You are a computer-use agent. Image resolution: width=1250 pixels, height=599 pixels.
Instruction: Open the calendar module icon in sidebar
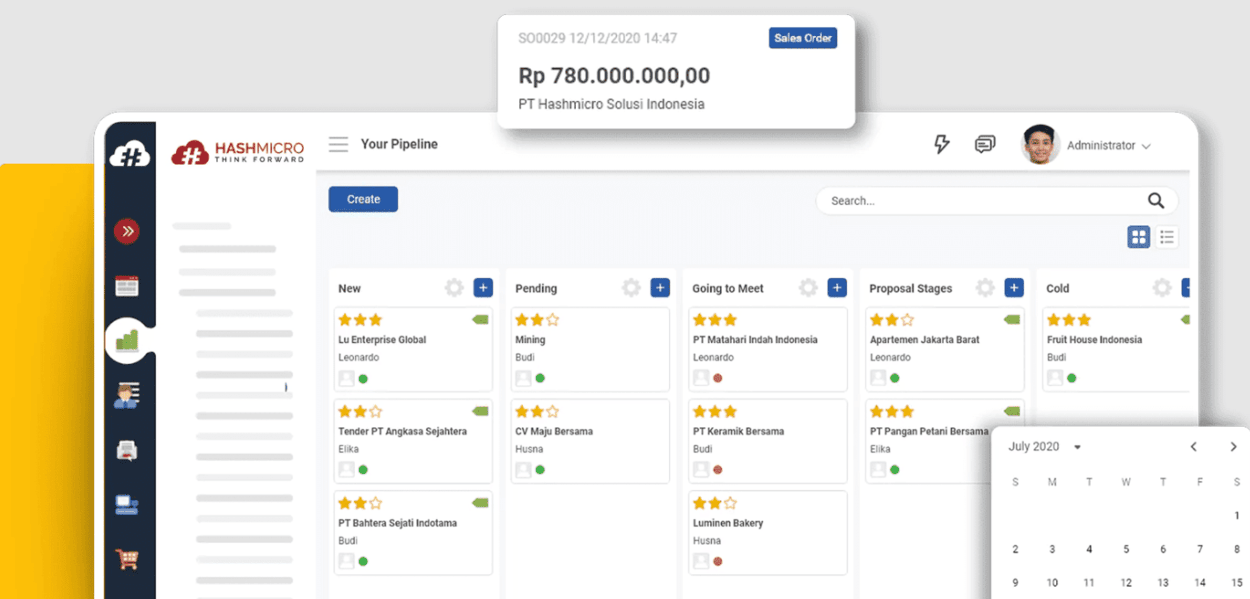(x=127, y=286)
